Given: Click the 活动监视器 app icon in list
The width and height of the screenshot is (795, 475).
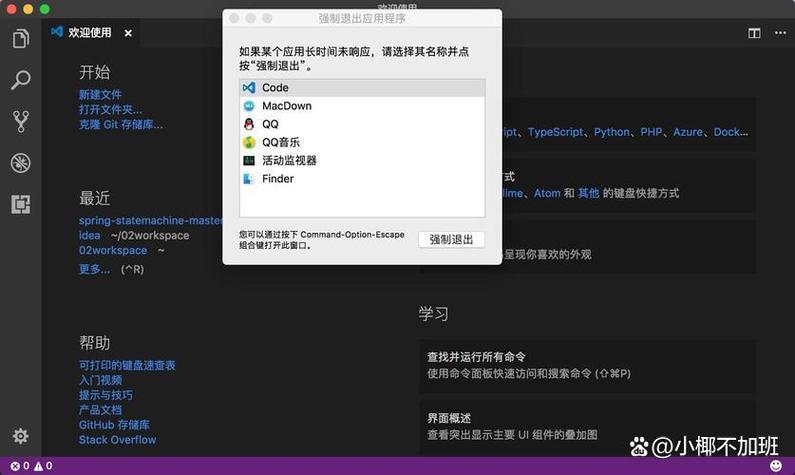Looking at the screenshot, I should click(x=248, y=161).
